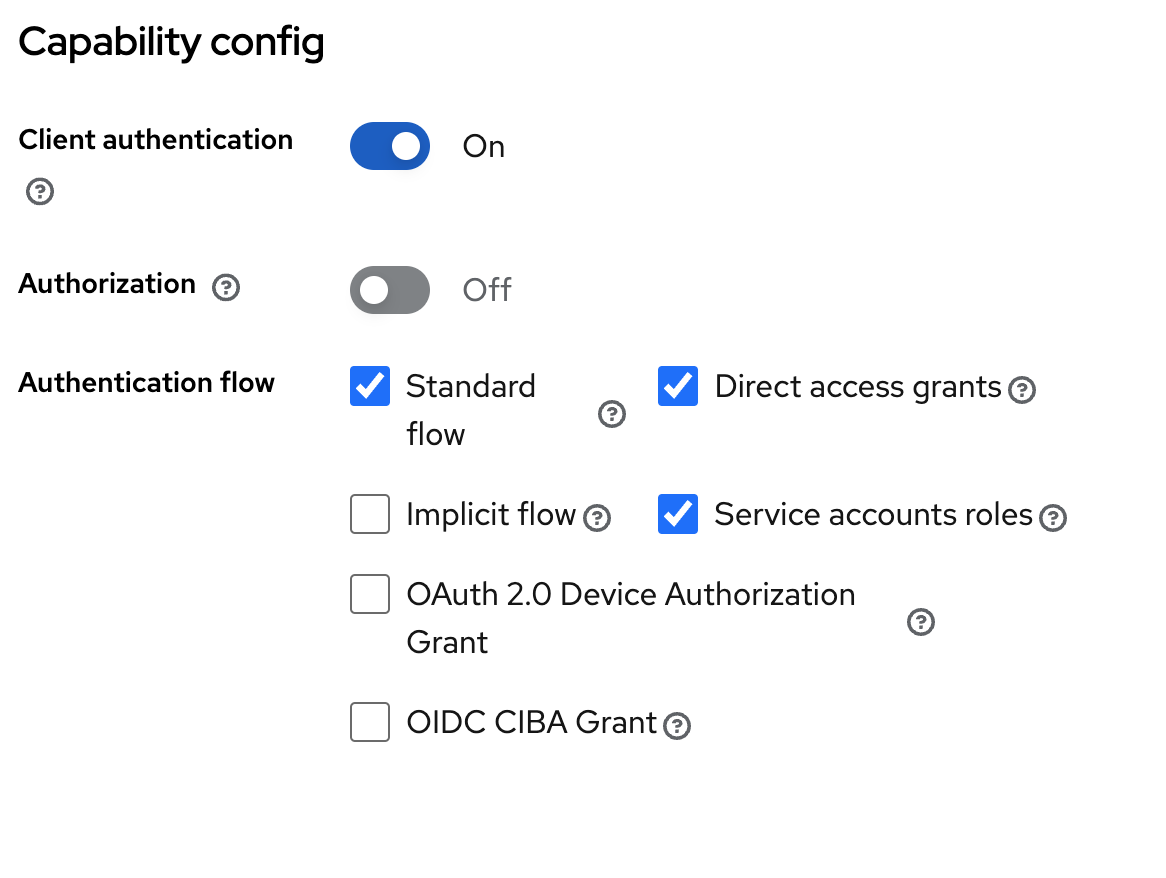Click the Service accounts roles help icon

point(1051,518)
